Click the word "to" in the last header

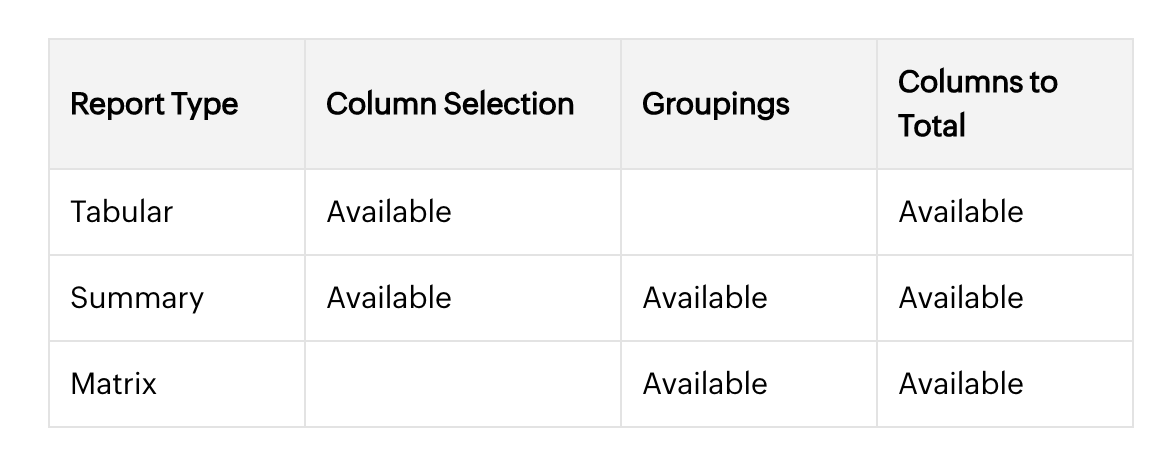coord(1040,82)
